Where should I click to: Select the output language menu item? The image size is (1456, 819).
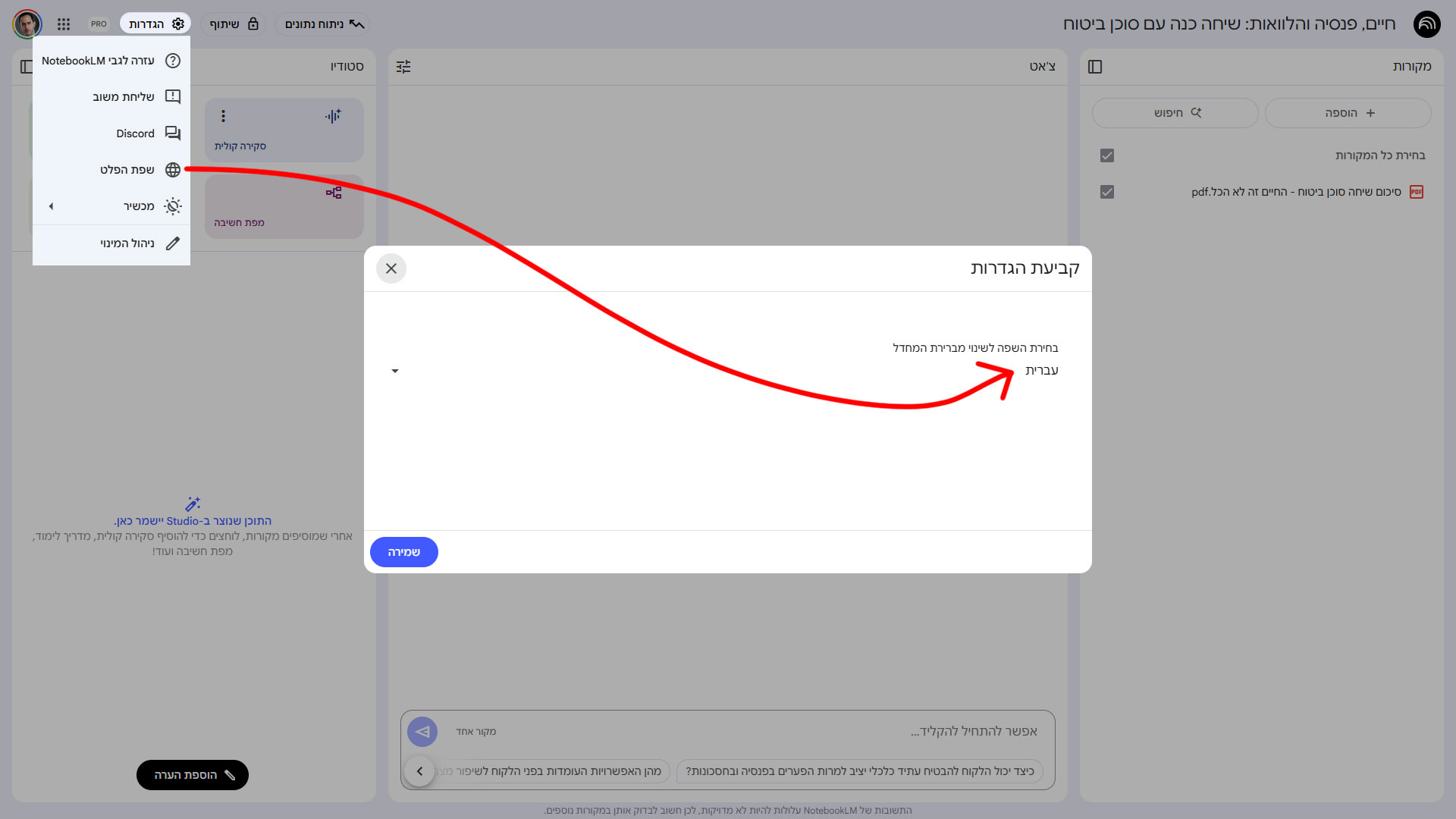point(127,170)
